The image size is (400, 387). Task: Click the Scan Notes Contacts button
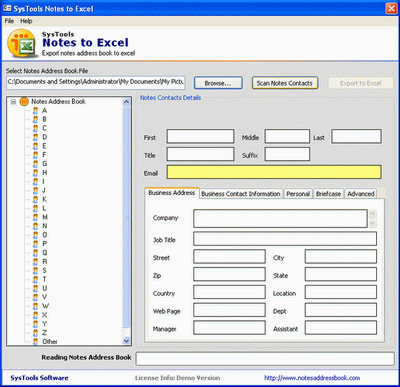click(x=285, y=83)
